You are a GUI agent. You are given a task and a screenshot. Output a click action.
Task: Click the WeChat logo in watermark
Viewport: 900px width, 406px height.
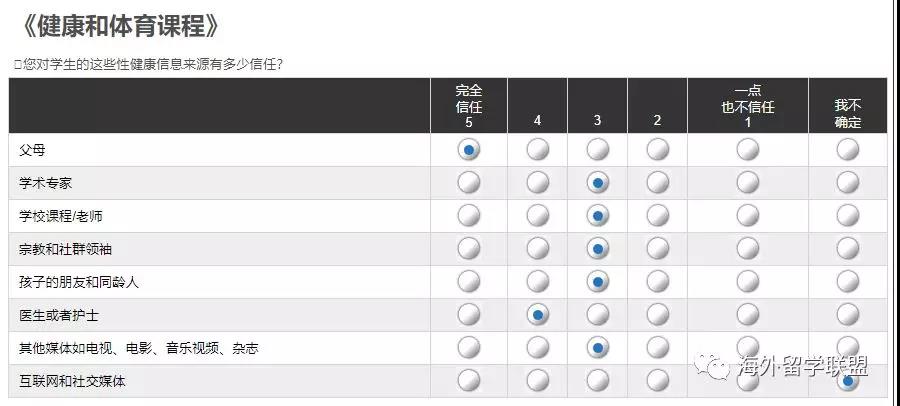click(712, 364)
